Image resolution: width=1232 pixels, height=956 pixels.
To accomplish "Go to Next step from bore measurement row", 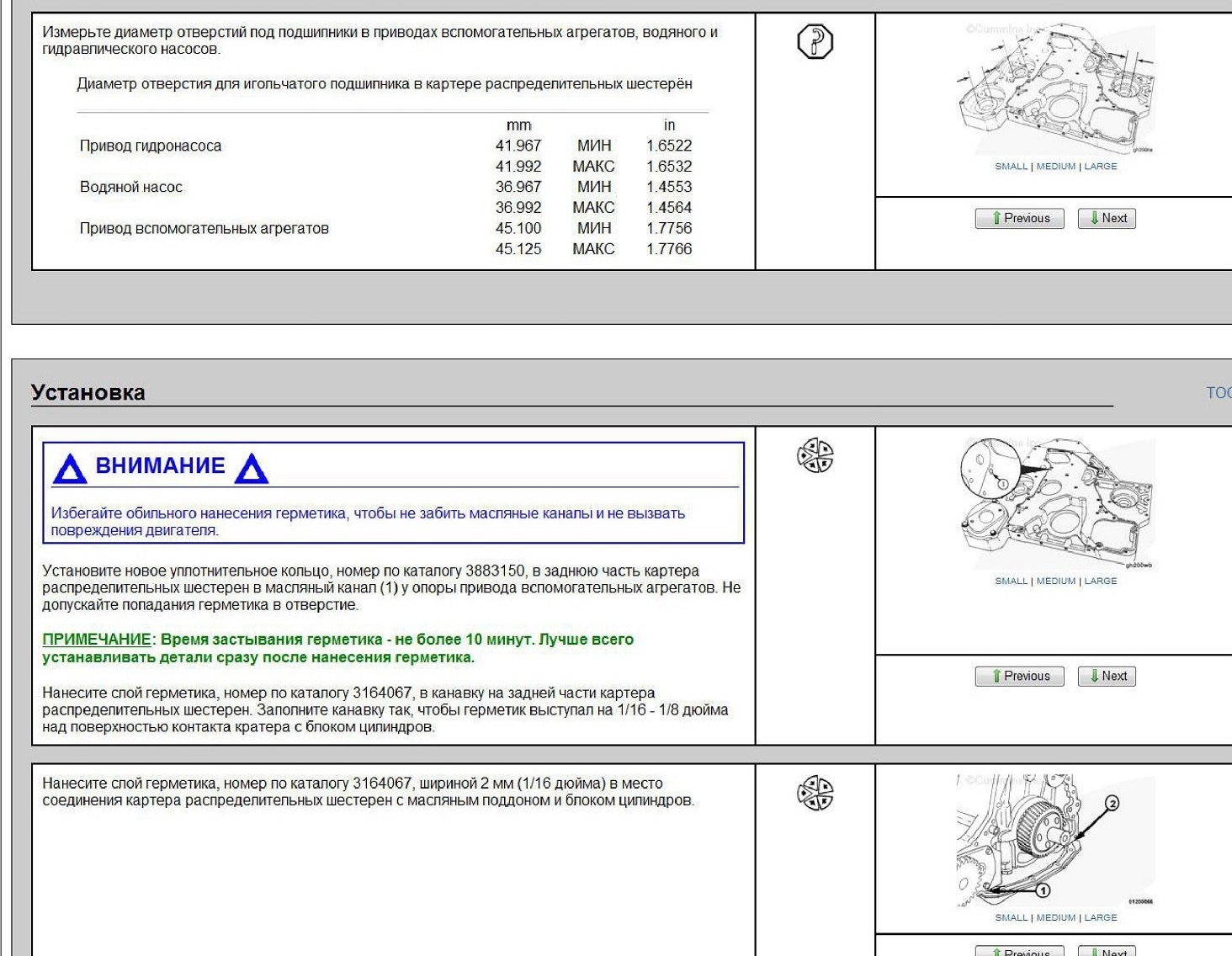I will click(x=1107, y=219).
